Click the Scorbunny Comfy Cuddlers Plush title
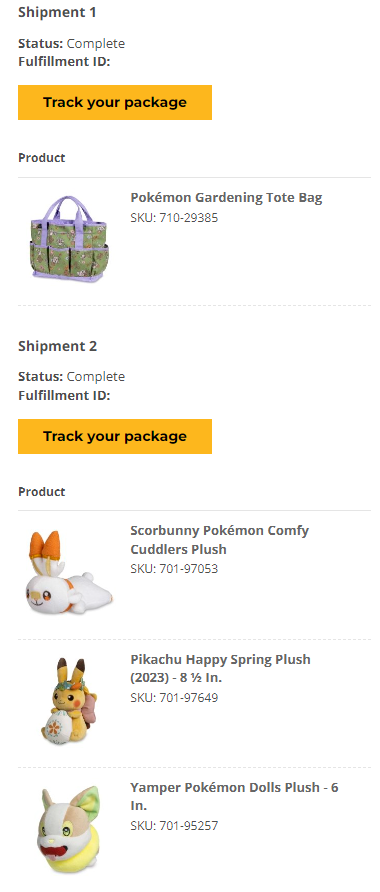 pyautogui.click(x=220, y=540)
